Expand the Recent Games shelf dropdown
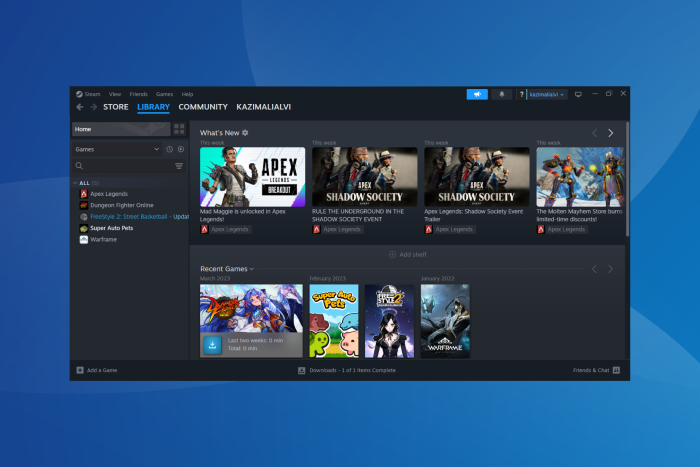The width and height of the screenshot is (700, 467). point(251,269)
